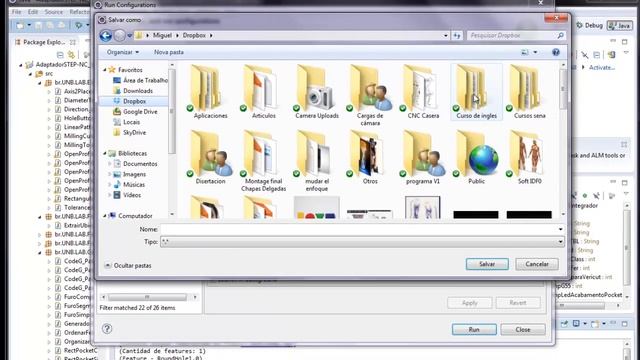Open Documentos library in sidebar
The width and height of the screenshot is (640, 360).
(140, 164)
